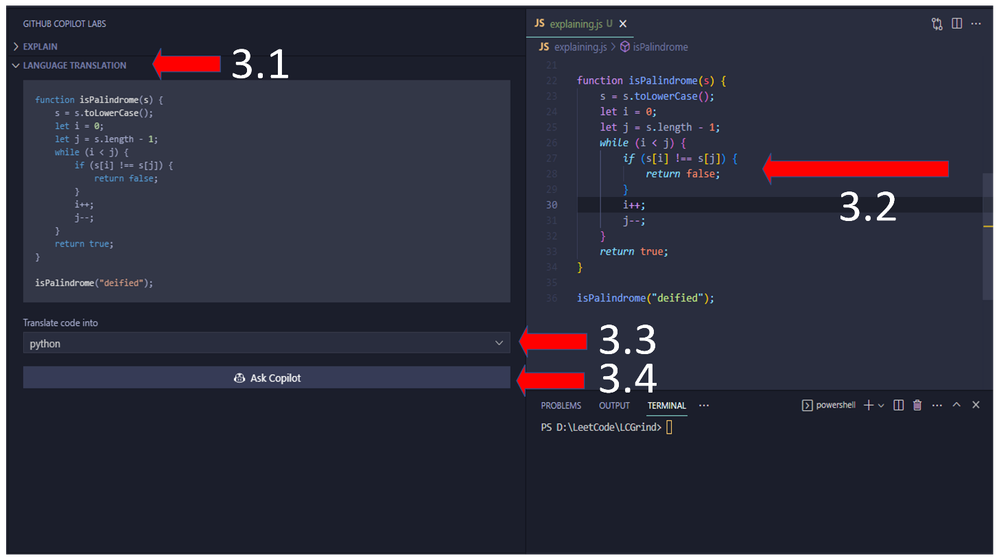Open the Translate code into python dropdown
This screenshot has height=560, width=999.
click(x=266, y=343)
